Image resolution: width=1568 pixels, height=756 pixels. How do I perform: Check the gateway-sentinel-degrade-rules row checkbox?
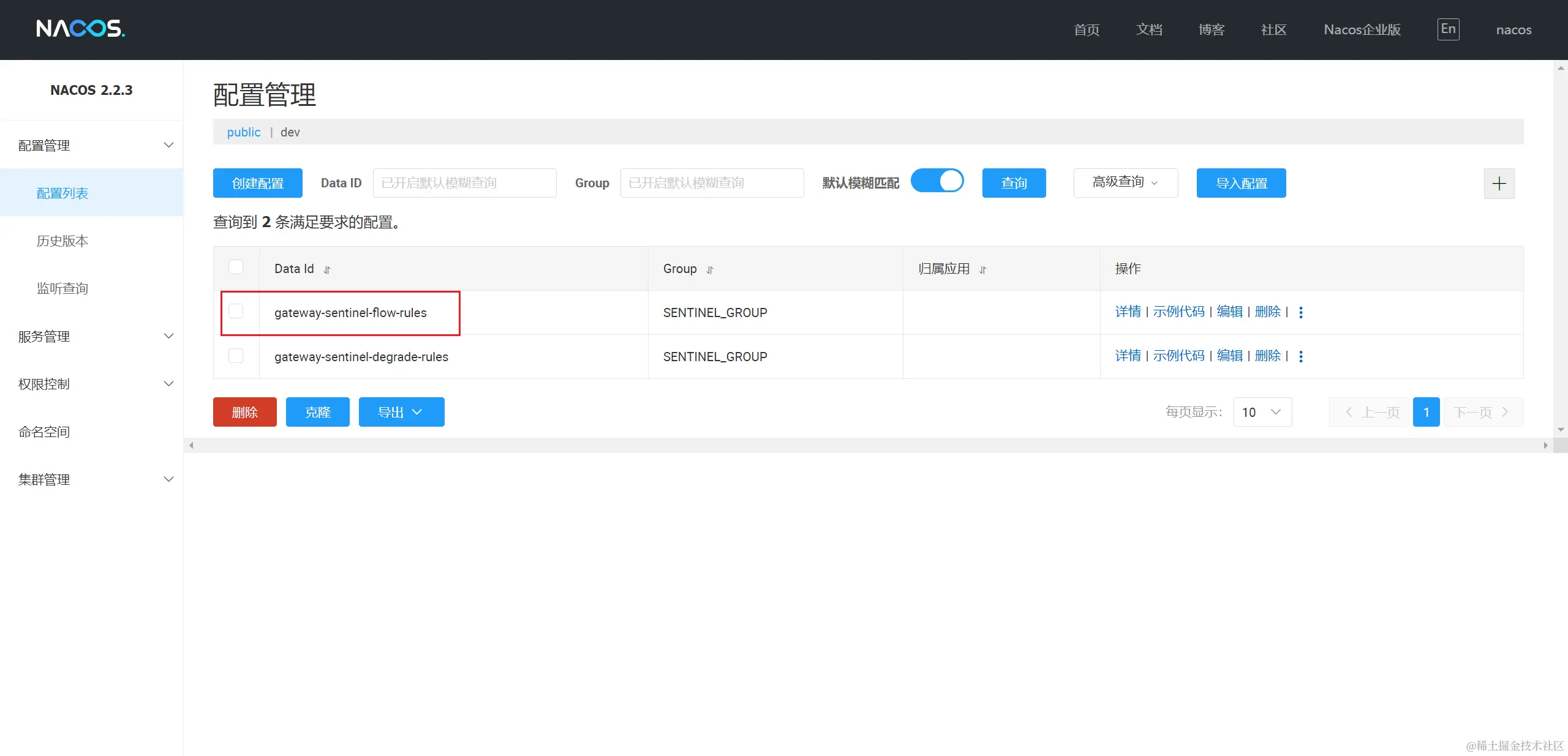click(236, 356)
